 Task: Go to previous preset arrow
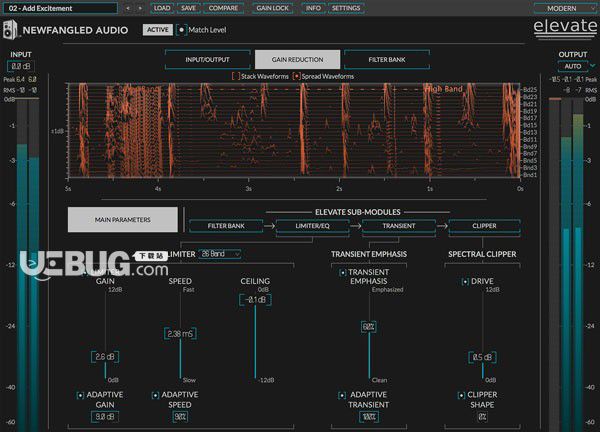pyautogui.click(x=128, y=8)
